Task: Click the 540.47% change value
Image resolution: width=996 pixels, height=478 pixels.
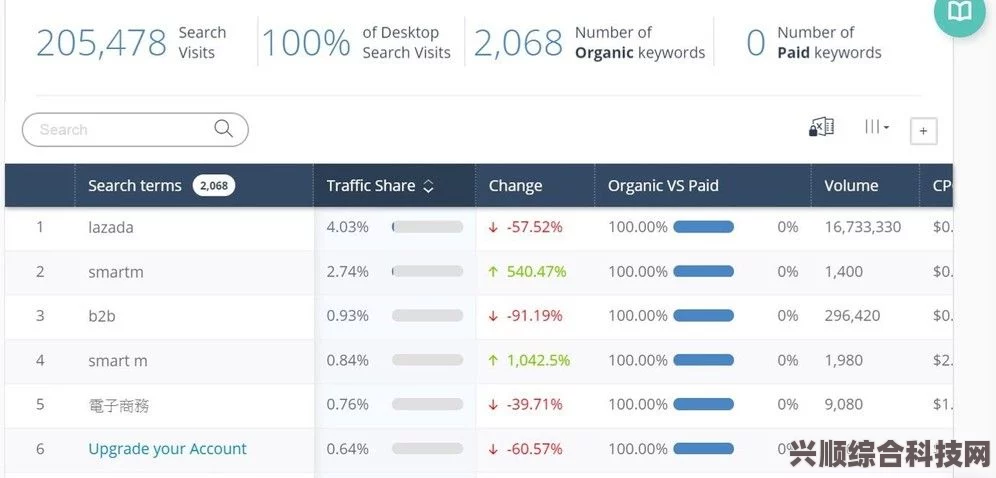Action: click(x=536, y=271)
